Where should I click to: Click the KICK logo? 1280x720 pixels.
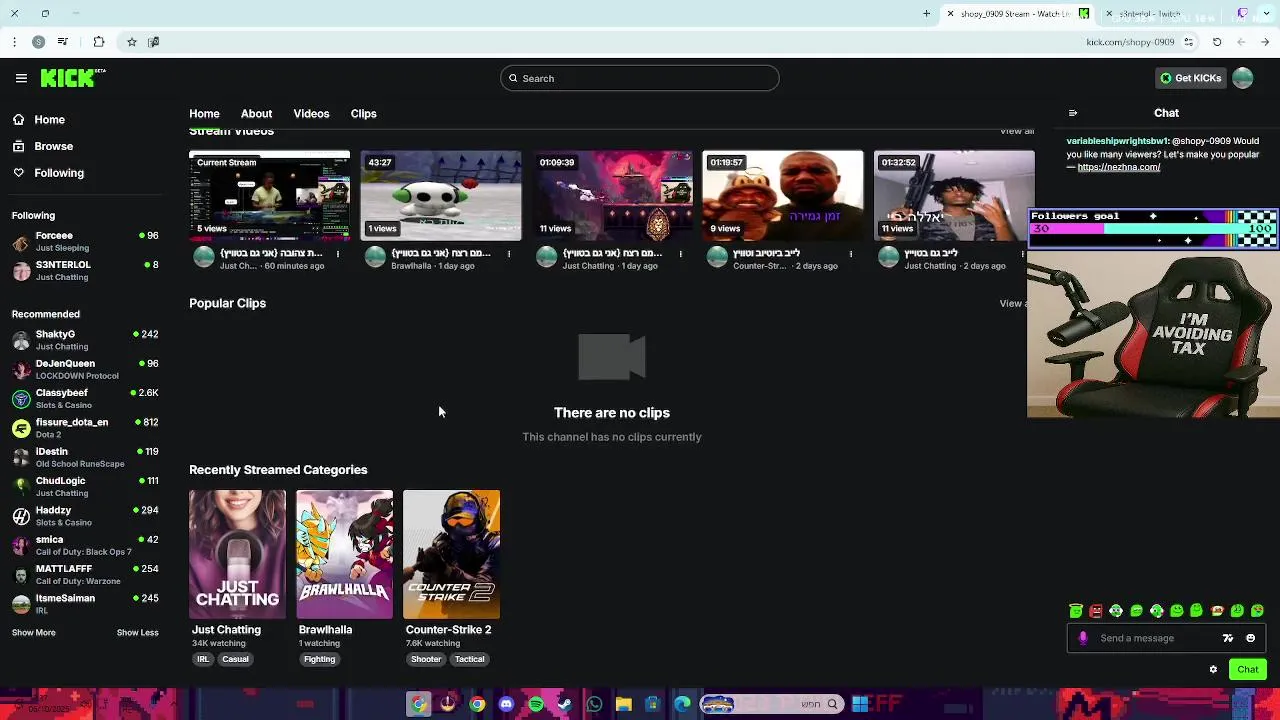pyautogui.click(x=73, y=78)
